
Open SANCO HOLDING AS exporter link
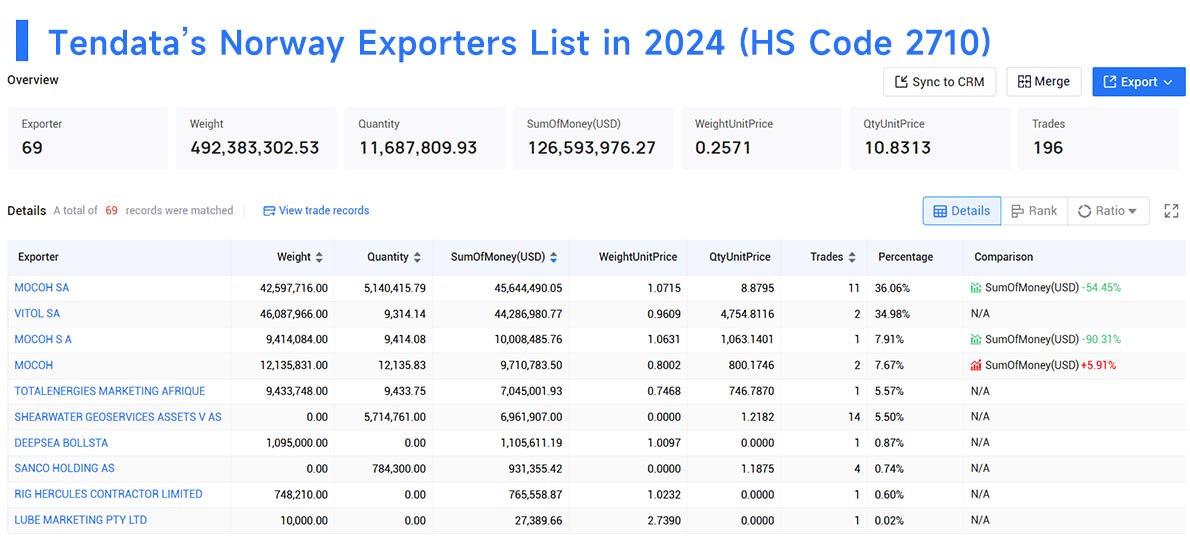pos(65,468)
